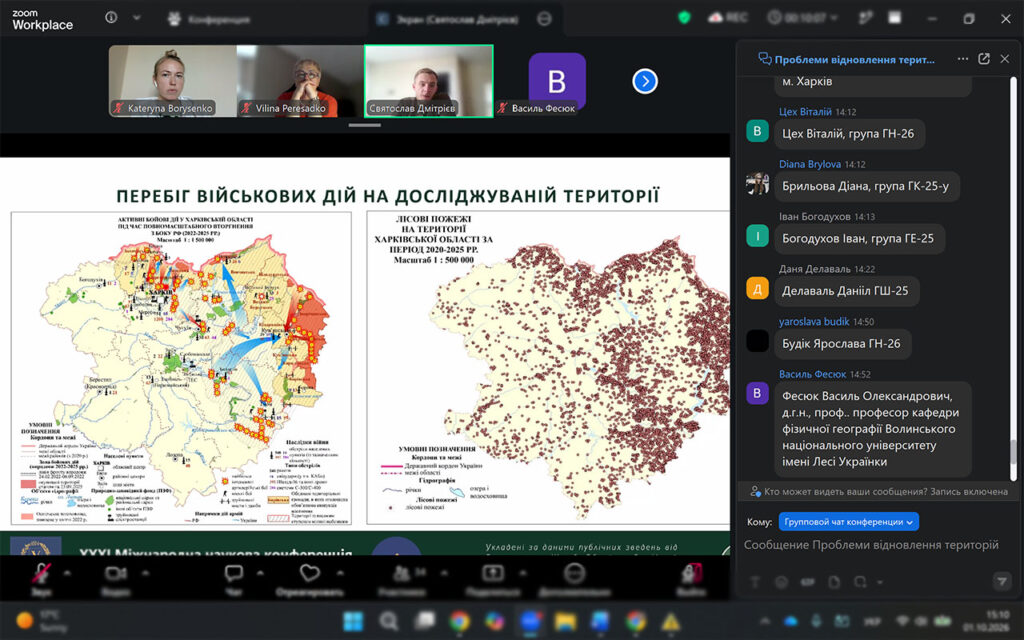
Task: Select message 'Делаваль Данііл ГШ-25'
Action: 845,291
